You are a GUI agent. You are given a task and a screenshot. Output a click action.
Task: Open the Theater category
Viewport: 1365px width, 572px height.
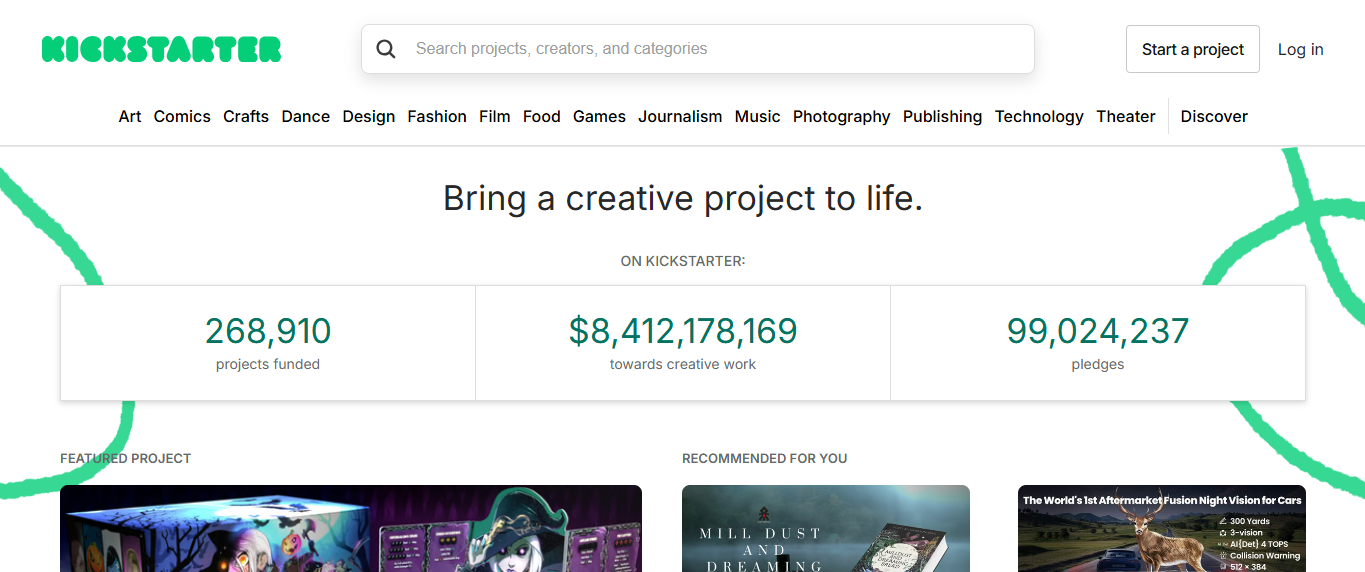click(1126, 116)
